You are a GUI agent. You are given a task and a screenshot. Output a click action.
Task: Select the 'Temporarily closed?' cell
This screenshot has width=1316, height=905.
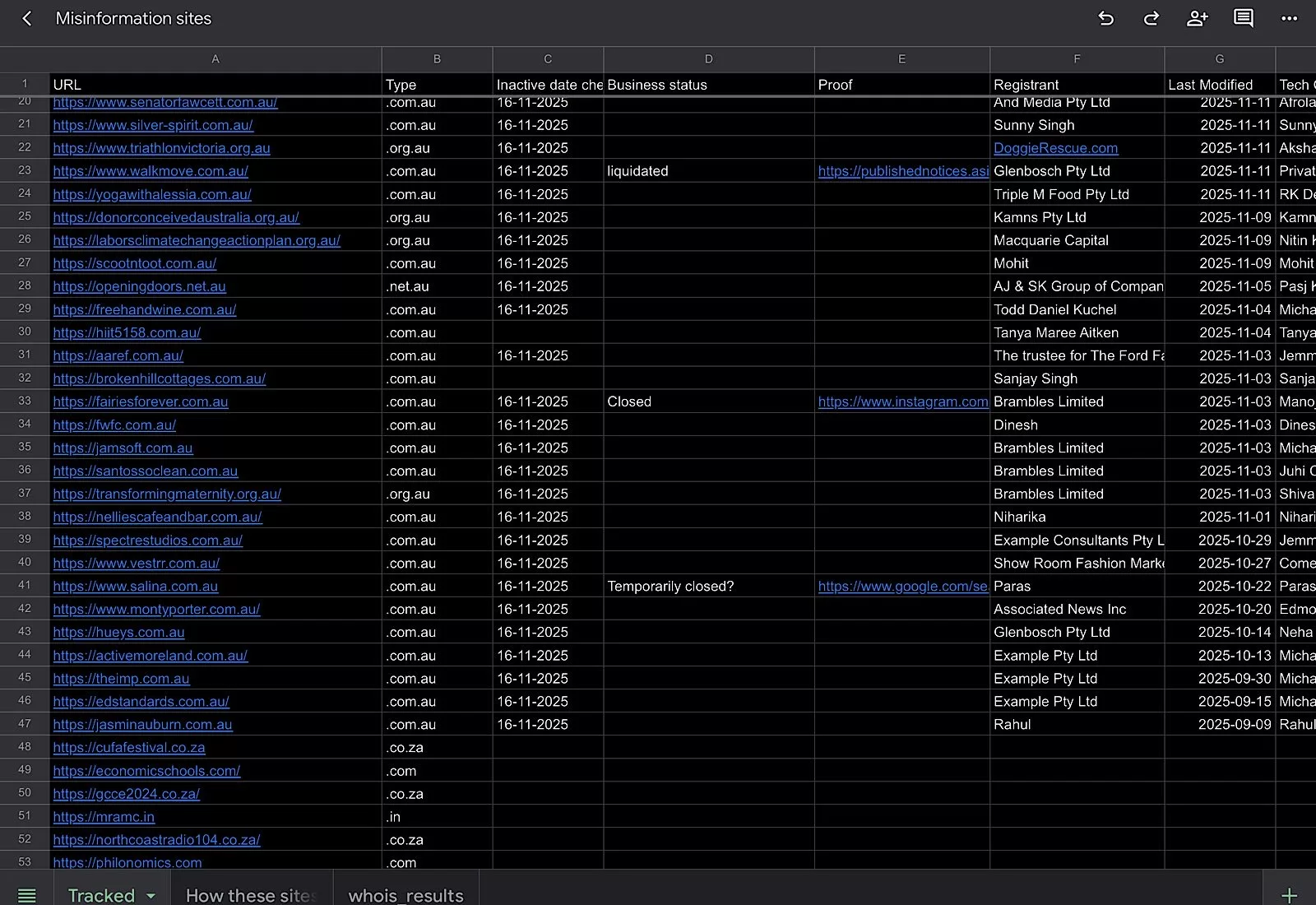pos(671,586)
